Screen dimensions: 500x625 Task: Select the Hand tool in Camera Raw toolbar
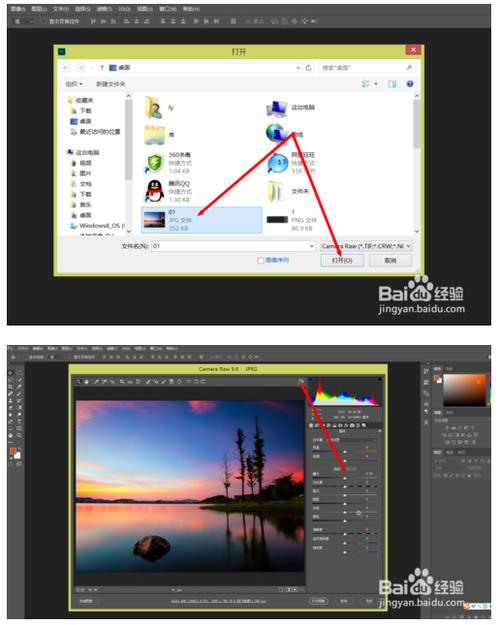point(86,381)
